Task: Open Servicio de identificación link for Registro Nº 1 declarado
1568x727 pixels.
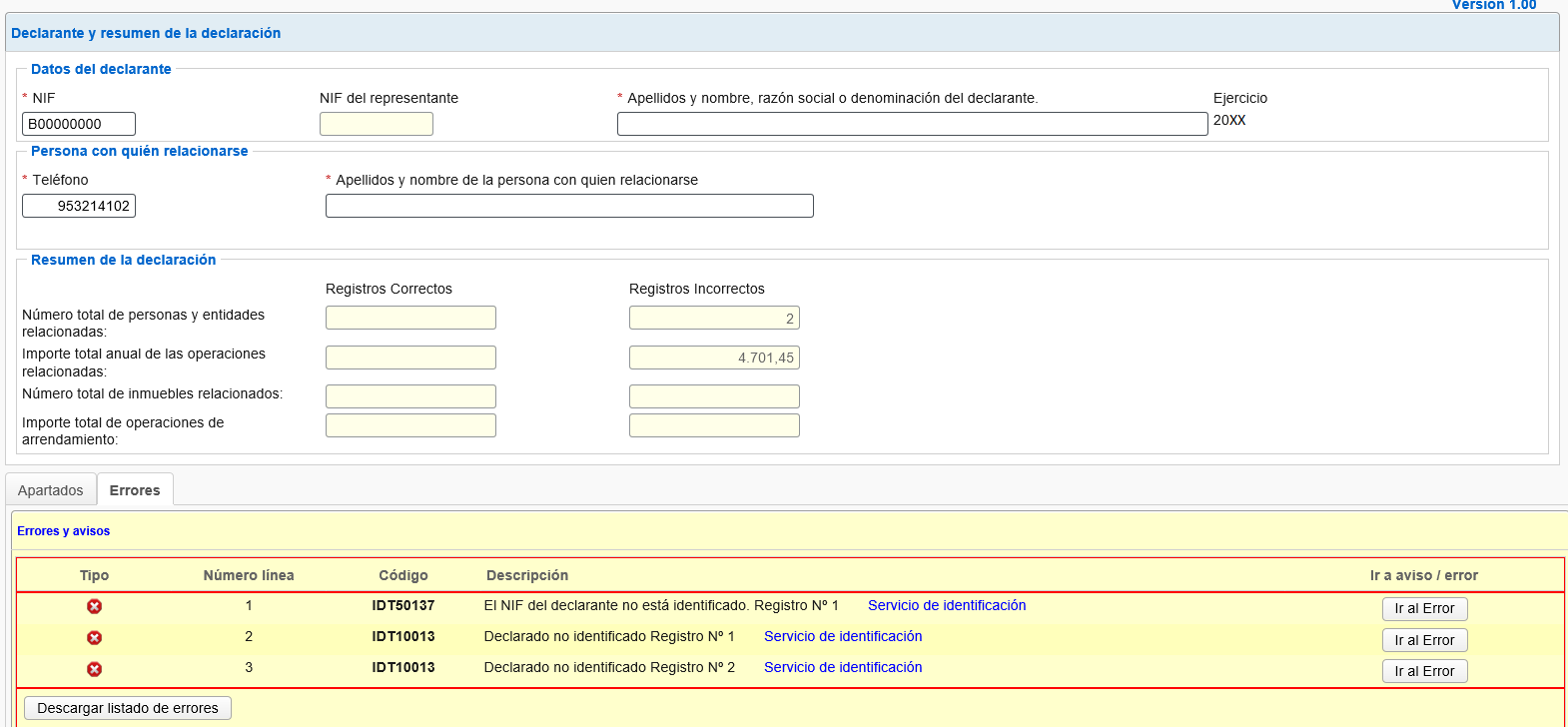Action: tap(843, 636)
